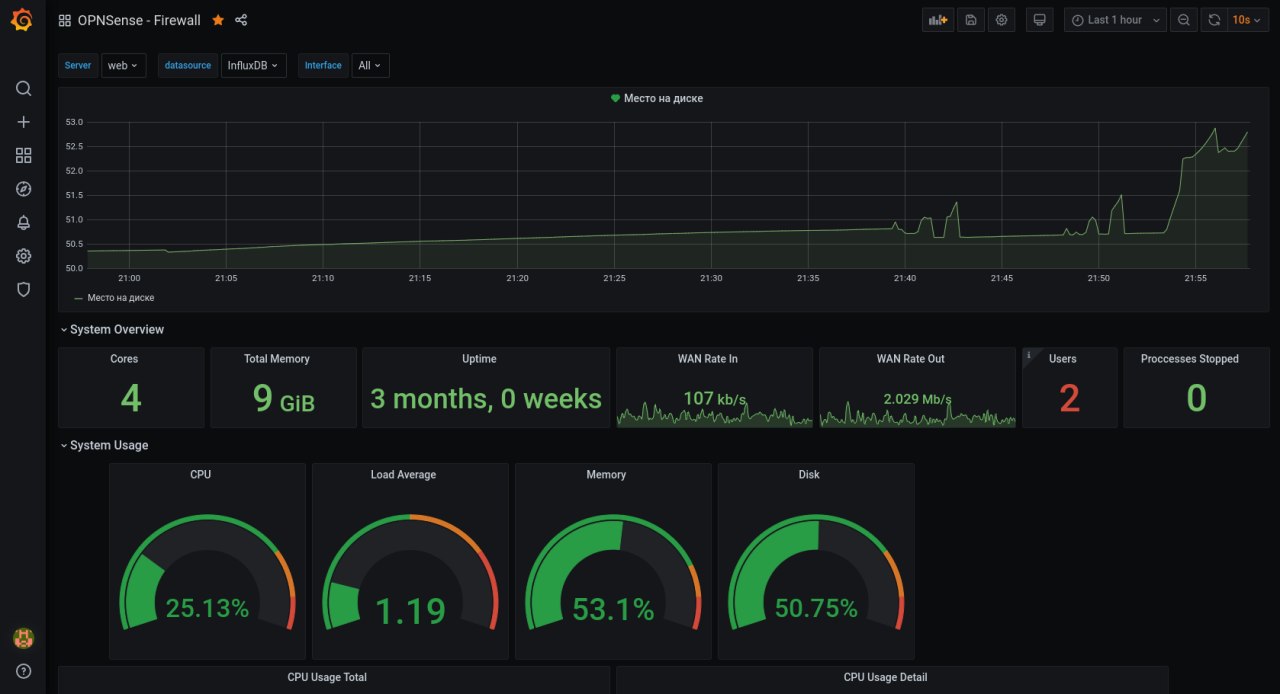Screen dimensions: 1280x694
Task: Save dashboard with the floppy disk icon
Action: [970, 20]
